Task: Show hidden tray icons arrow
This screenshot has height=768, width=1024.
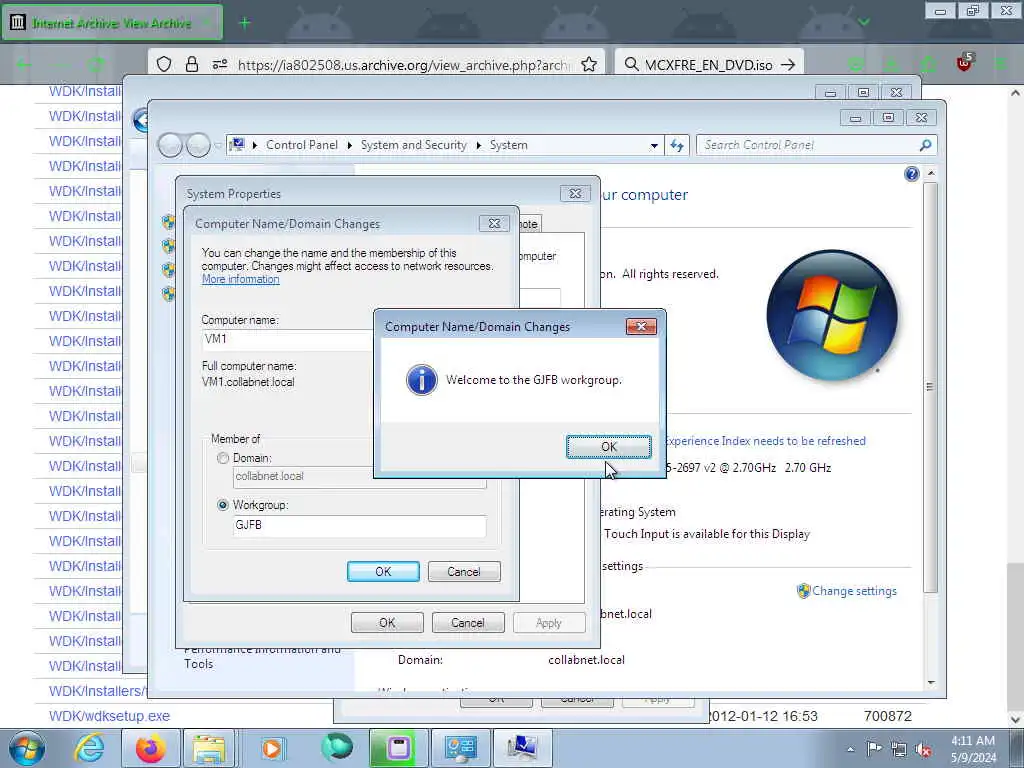Action: [850, 749]
